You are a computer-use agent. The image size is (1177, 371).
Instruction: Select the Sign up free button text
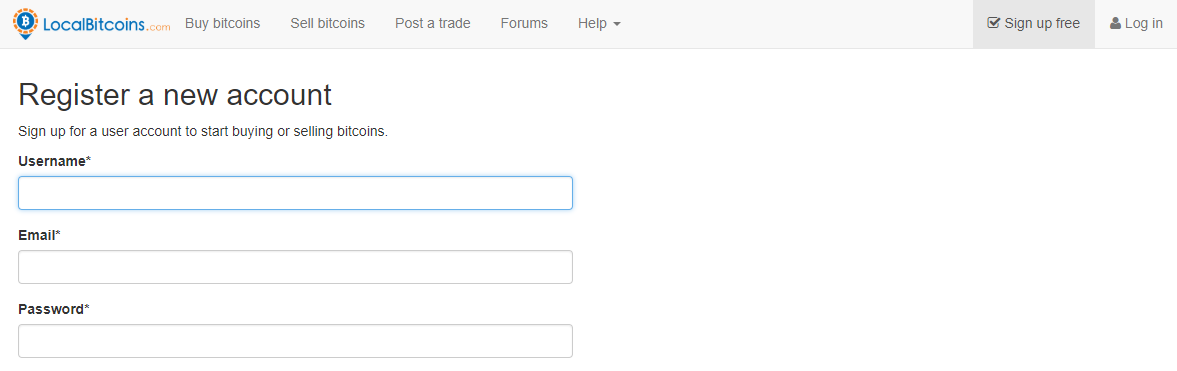point(1042,23)
